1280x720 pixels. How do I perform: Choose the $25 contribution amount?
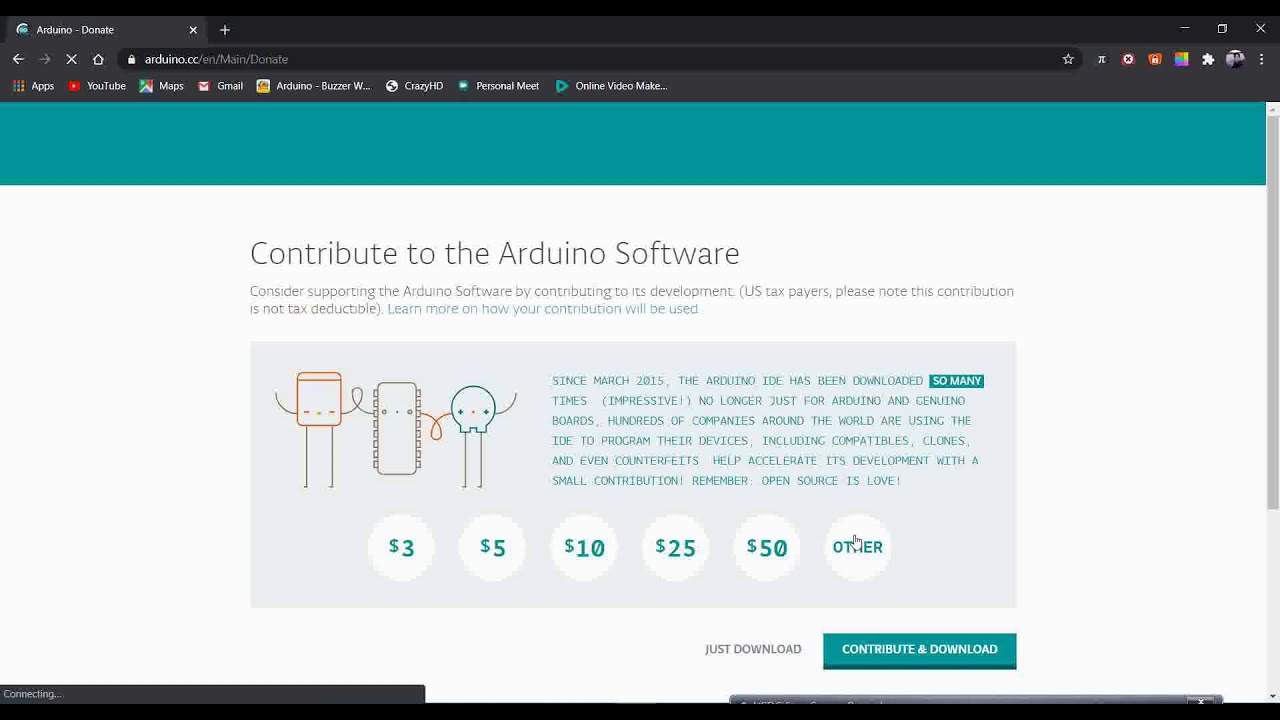pyautogui.click(x=675, y=547)
